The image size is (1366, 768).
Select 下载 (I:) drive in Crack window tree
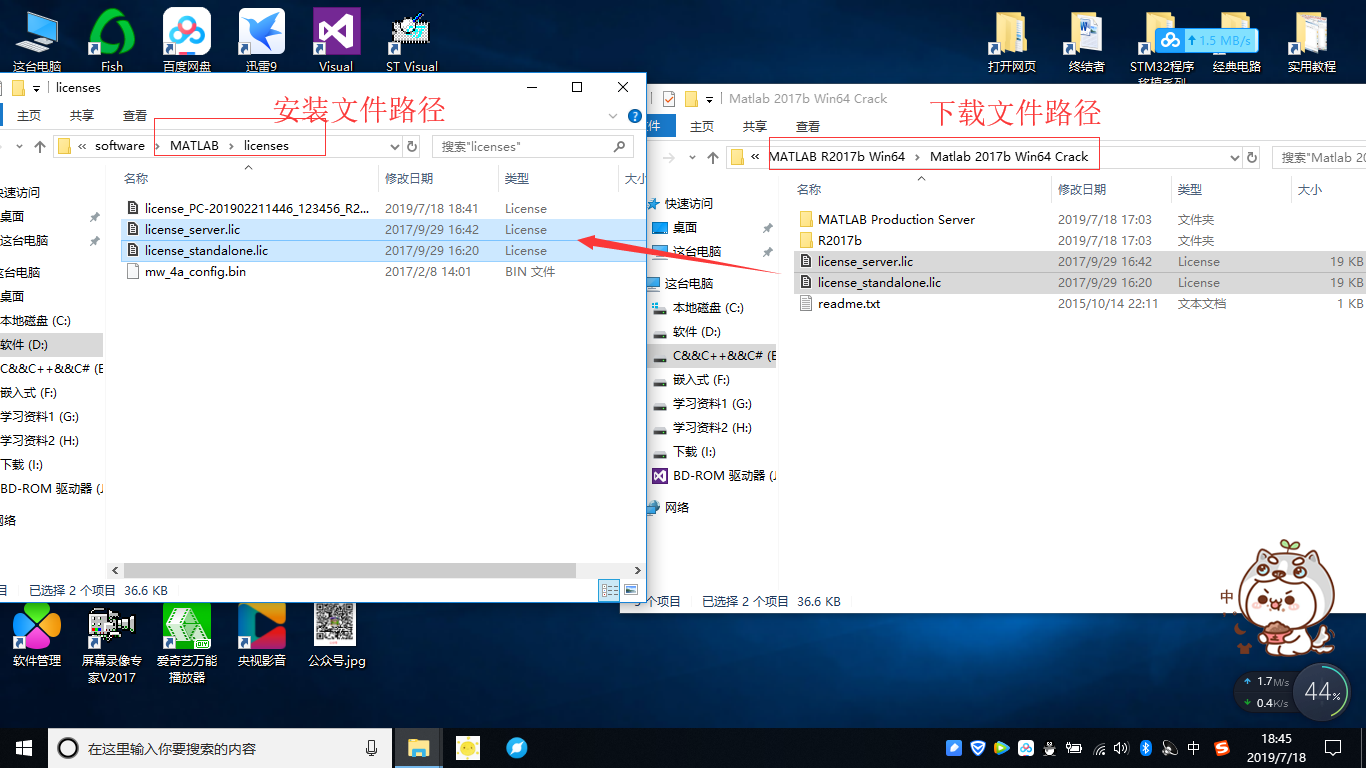pos(694,452)
